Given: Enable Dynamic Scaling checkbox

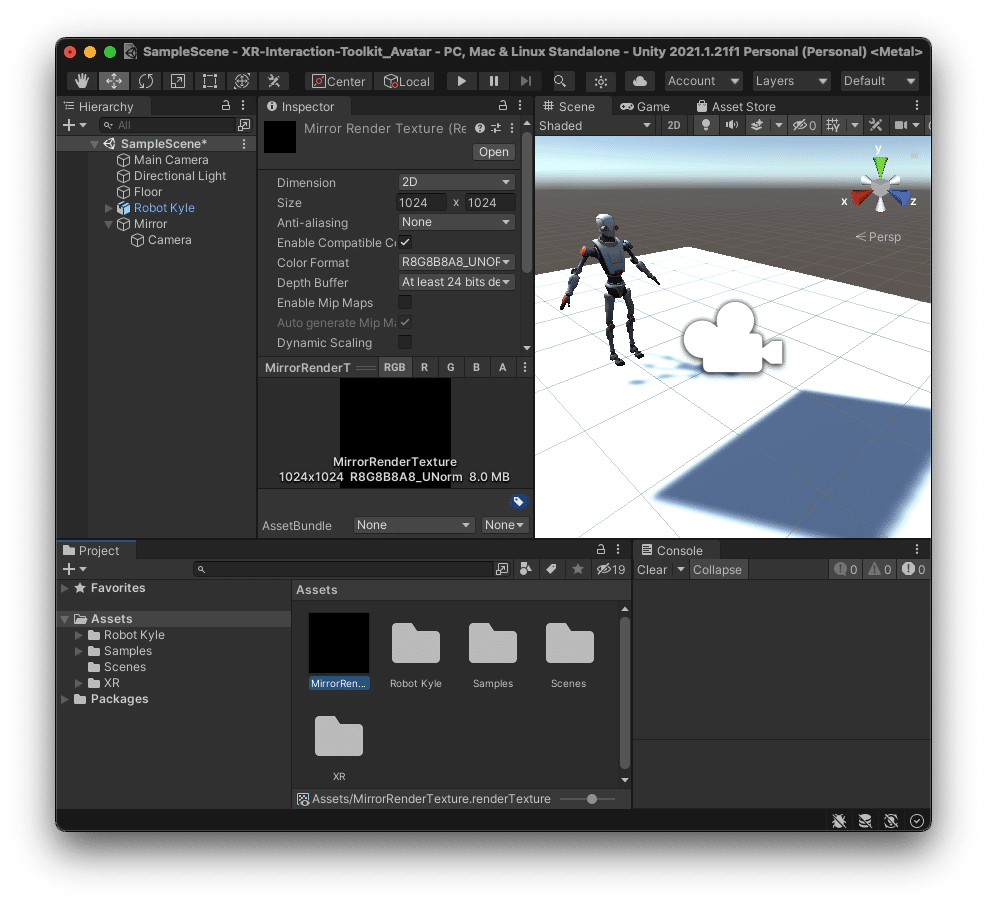Looking at the screenshot, I should click(405, 342).
